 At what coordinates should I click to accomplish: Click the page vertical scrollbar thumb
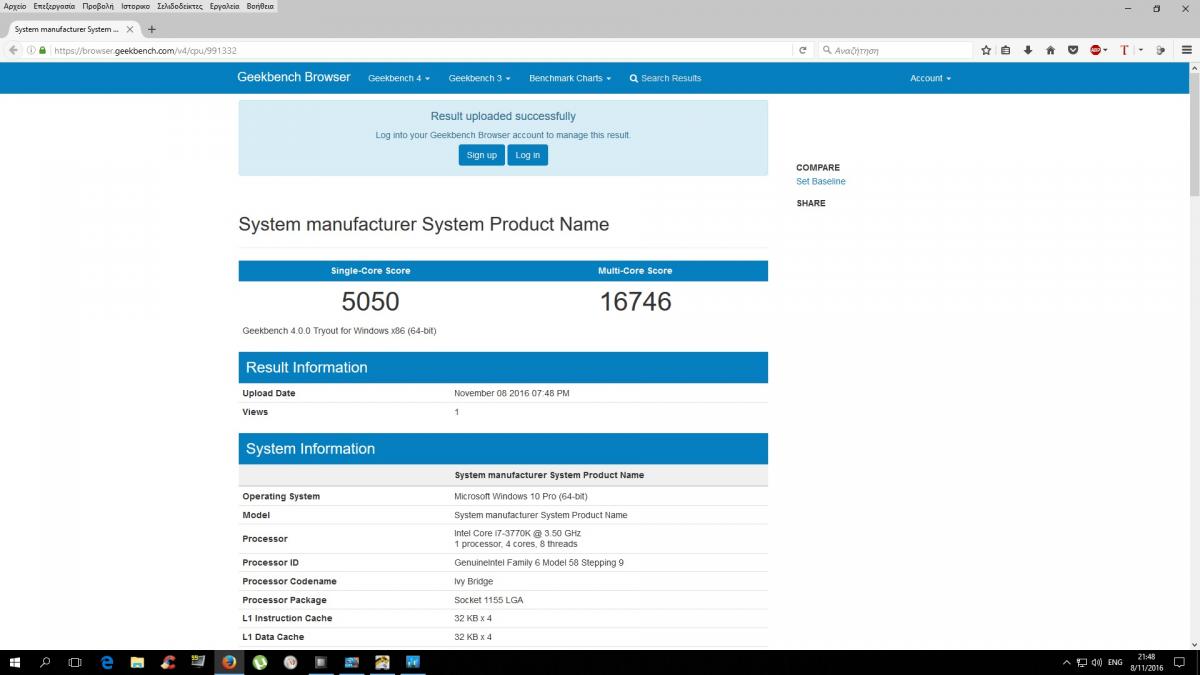coord(1194,135)
